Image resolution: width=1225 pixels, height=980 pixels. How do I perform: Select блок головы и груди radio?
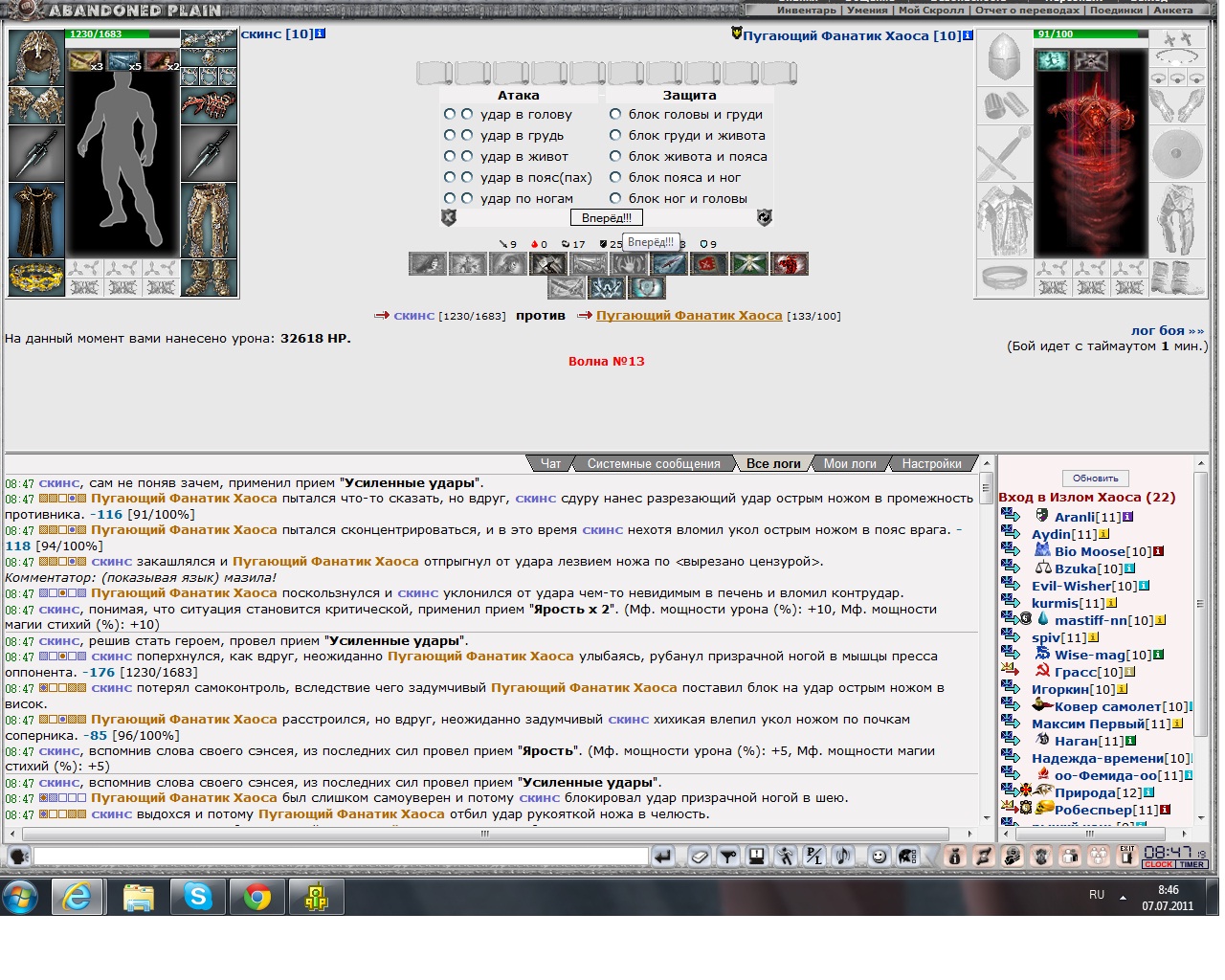[615, 114]
